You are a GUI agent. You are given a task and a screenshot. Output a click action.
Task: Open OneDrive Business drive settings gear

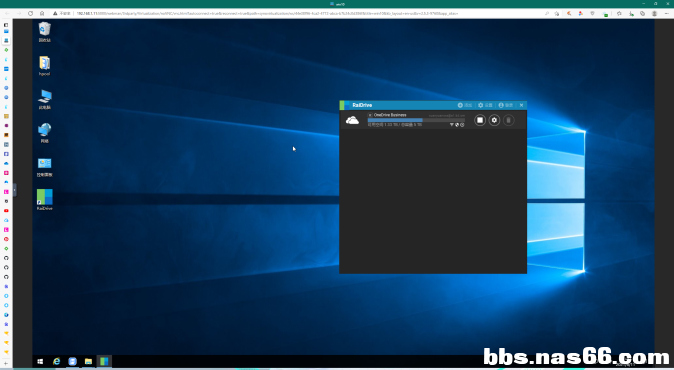tap(494, 120)
